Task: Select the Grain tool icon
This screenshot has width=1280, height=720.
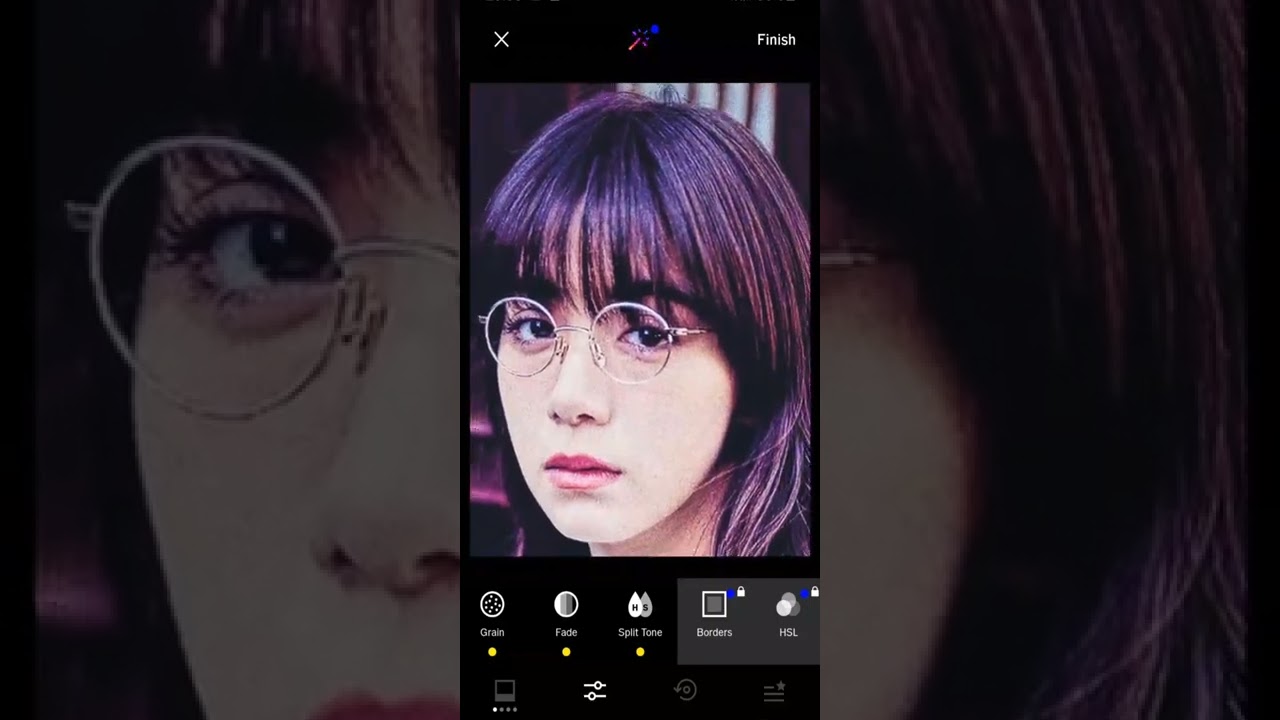Action: pyautogui.click(x=492, y=604)
